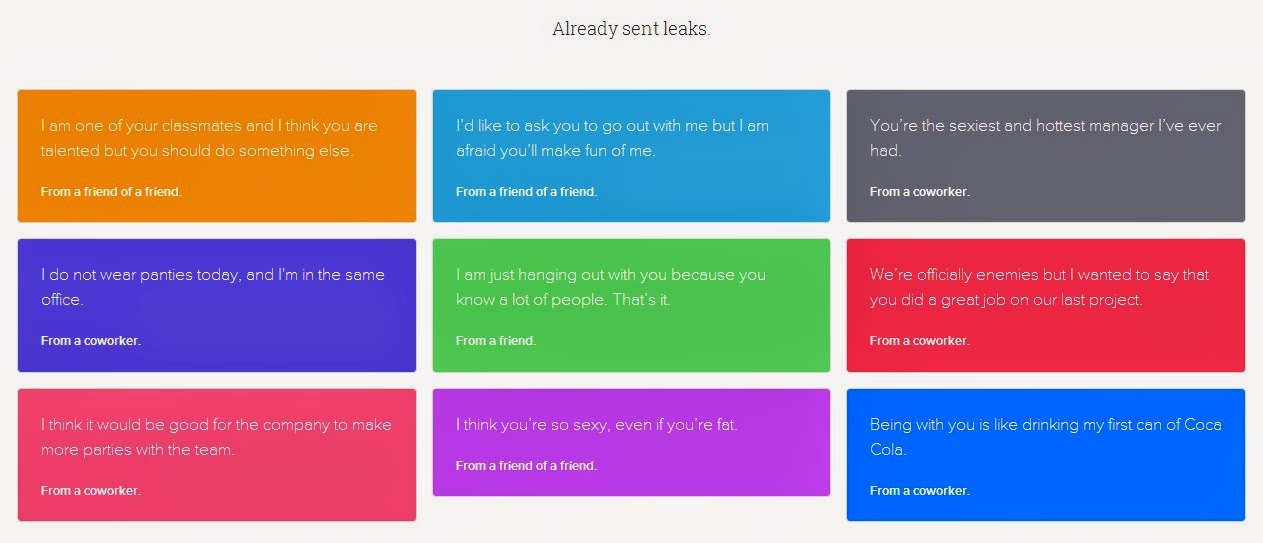Screen dimensions: 1263x543
Task: Click 'From a friend of a friend.' on light blue card
Action: (x=526, y=192)
